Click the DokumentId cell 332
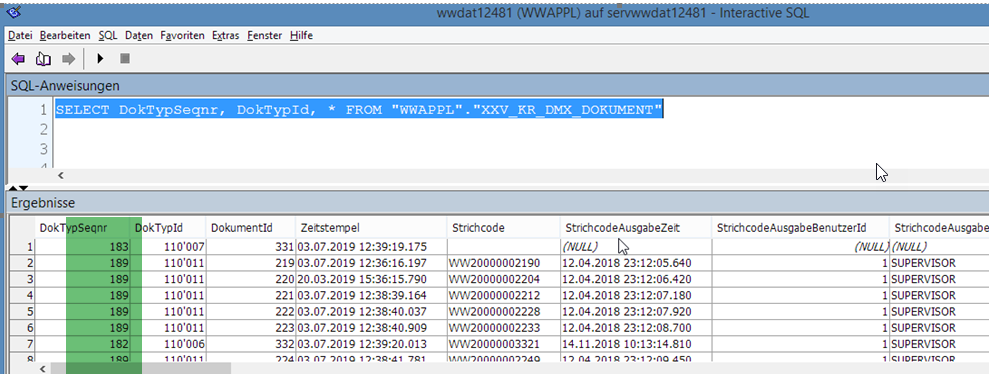This screenshot has height=374, width=989. tap(251, 344)
